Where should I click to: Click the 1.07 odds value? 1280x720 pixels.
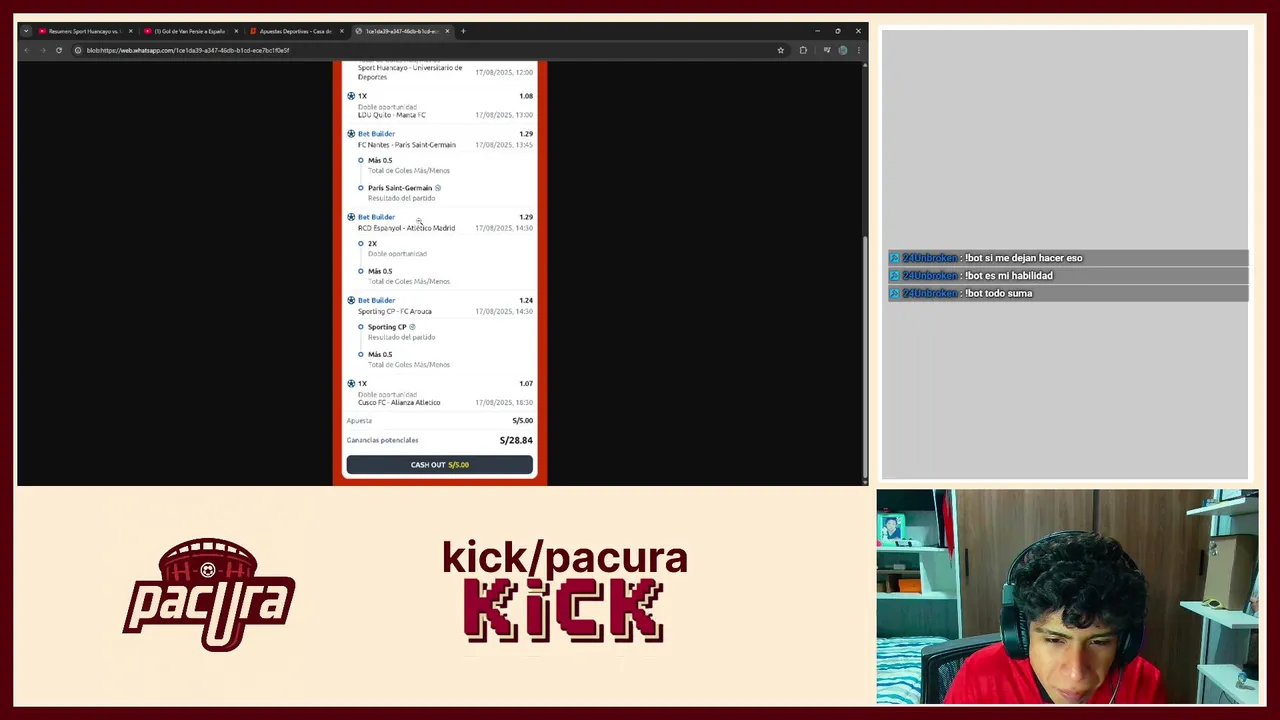[526, 383]
